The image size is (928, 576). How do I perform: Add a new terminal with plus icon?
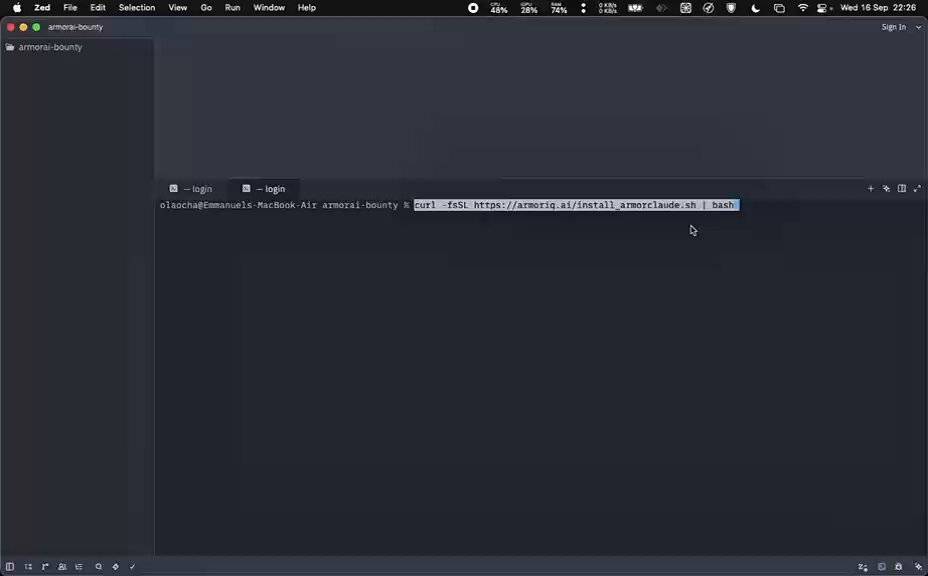[871, 188]
